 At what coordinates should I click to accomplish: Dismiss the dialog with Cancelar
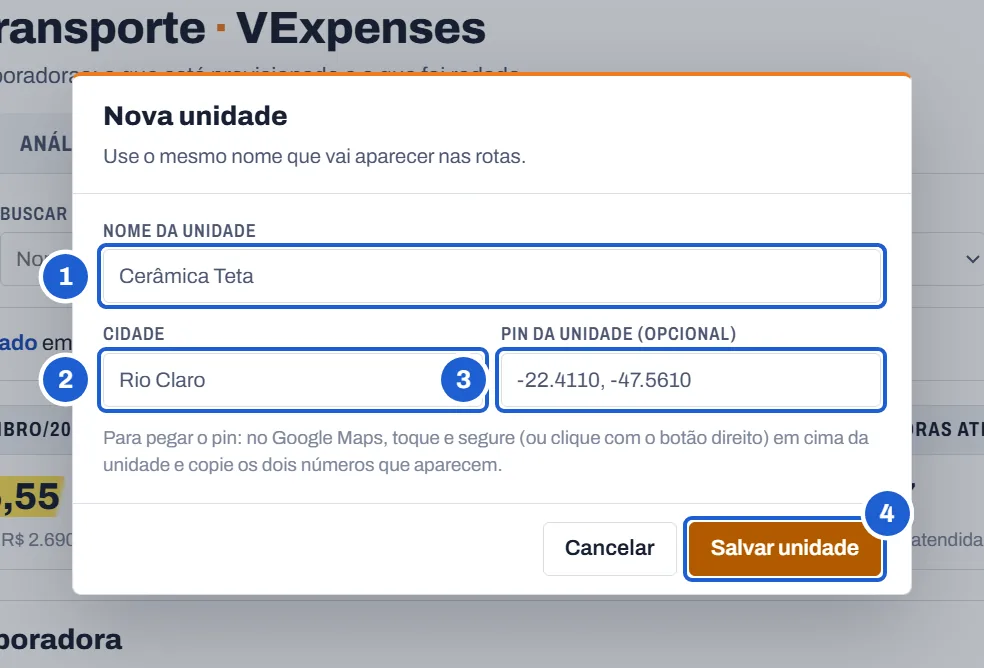(x=609, y=548)
